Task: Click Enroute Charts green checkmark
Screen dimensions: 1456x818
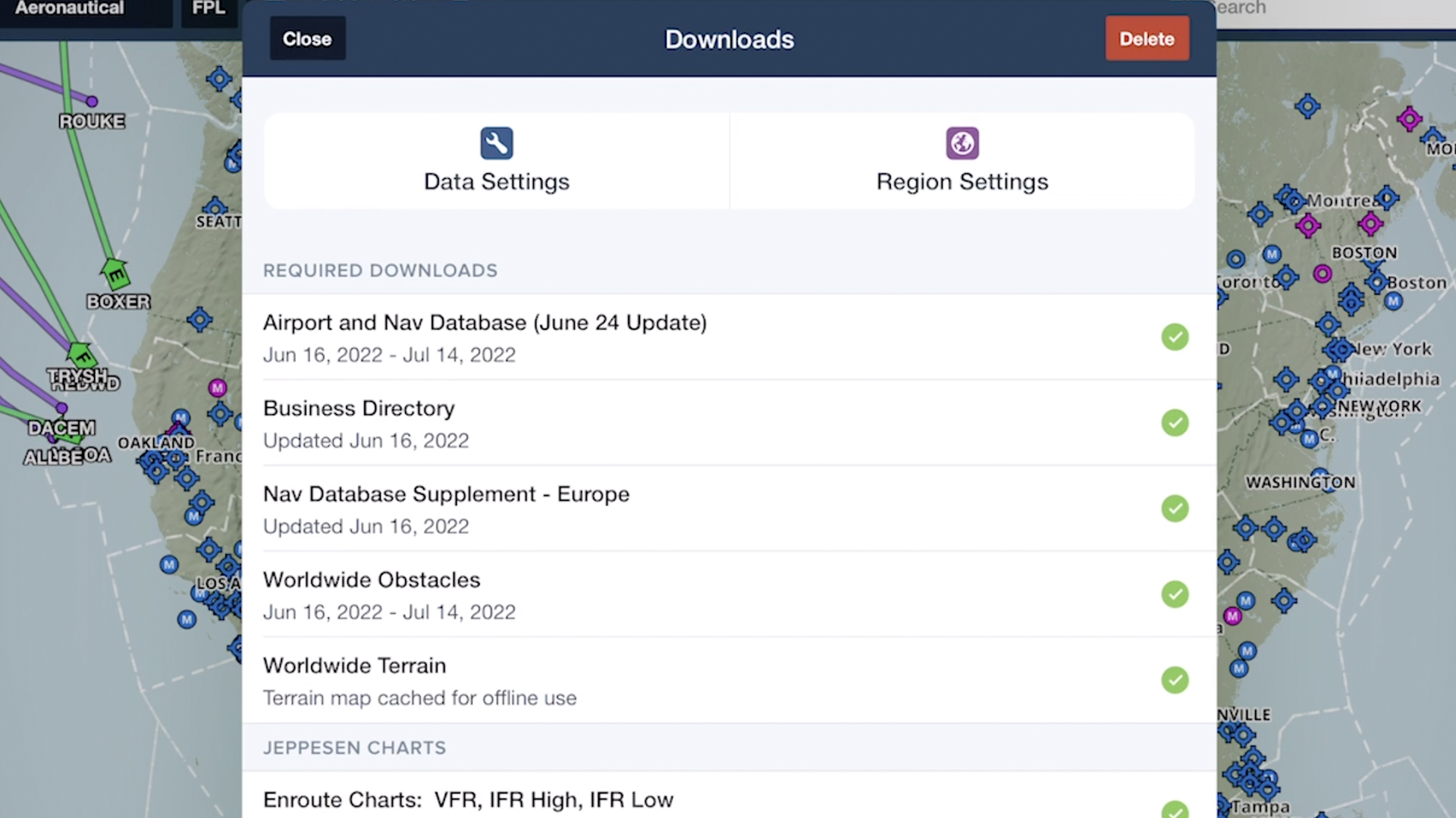Action: coord(1175,809)
